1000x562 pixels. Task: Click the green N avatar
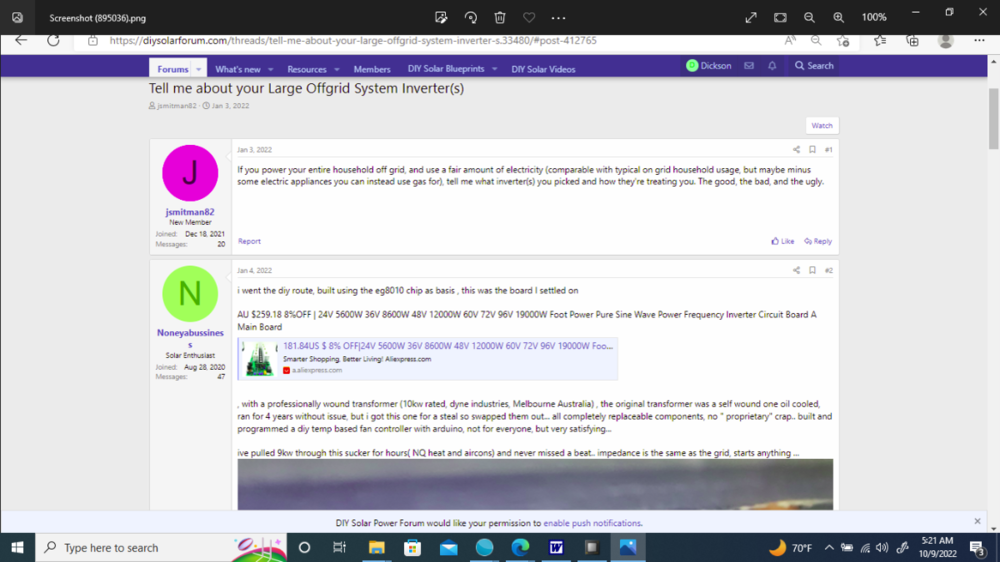pyautogui.click(x=190, y=293)
